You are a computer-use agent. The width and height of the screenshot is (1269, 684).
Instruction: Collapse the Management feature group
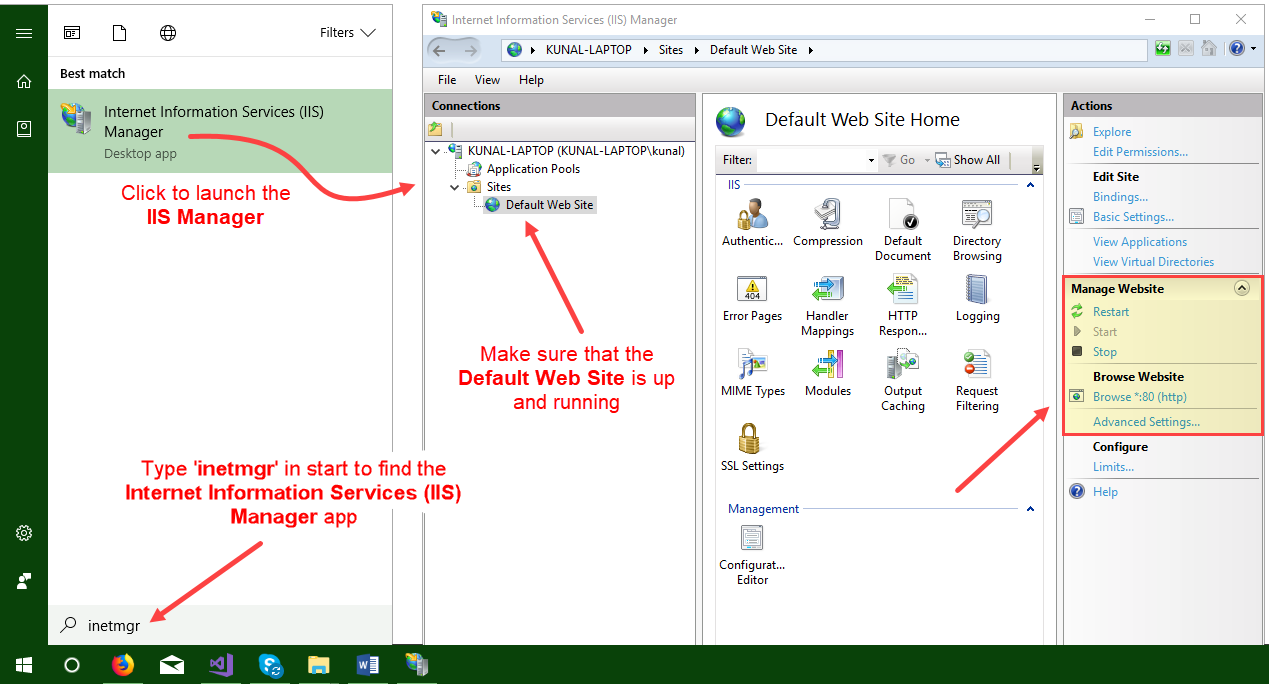pyautogui.click(x=1030, y=509)
